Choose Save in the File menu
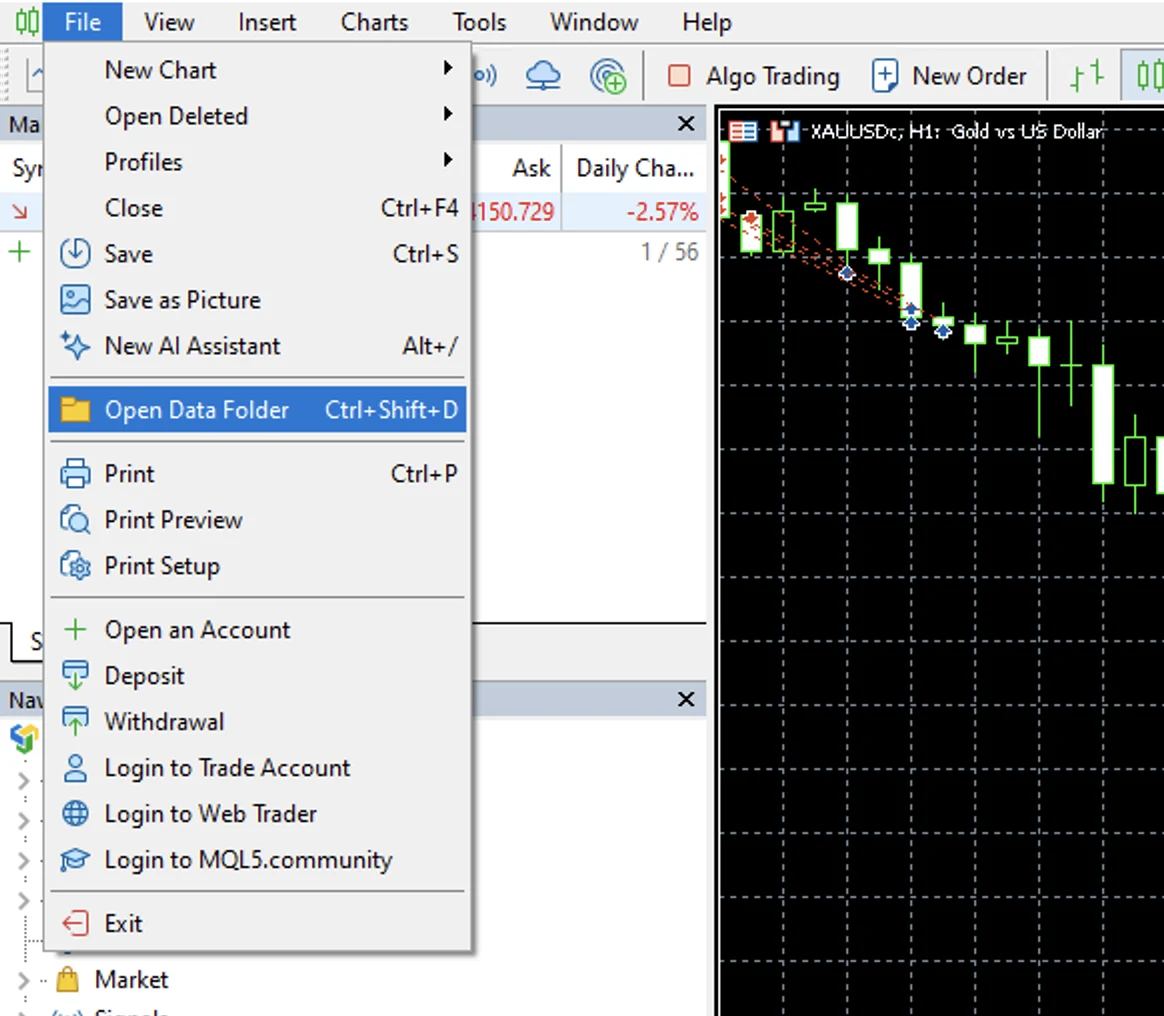 point(257,254)
